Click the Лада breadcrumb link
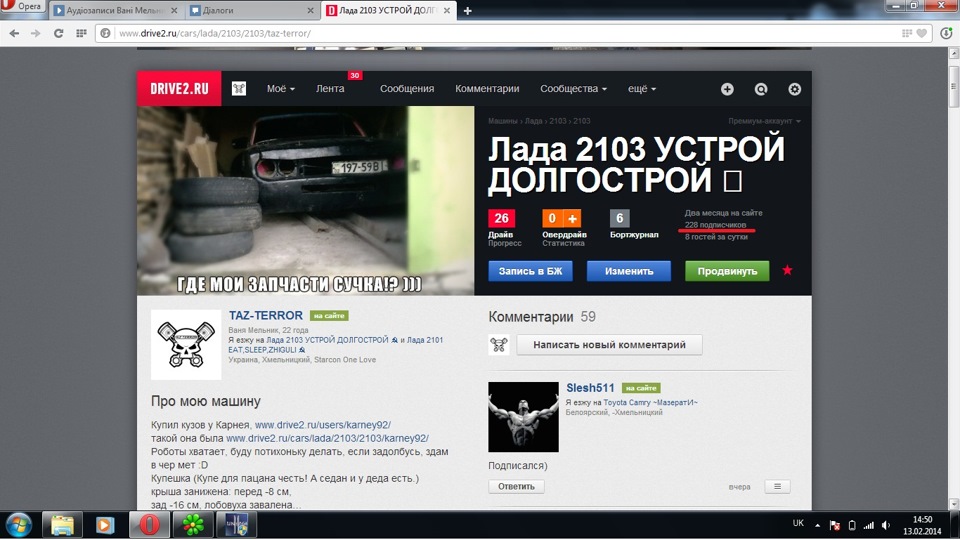This screenshot has height=540, width=960. pyautogui.click(x=533, y=121)
